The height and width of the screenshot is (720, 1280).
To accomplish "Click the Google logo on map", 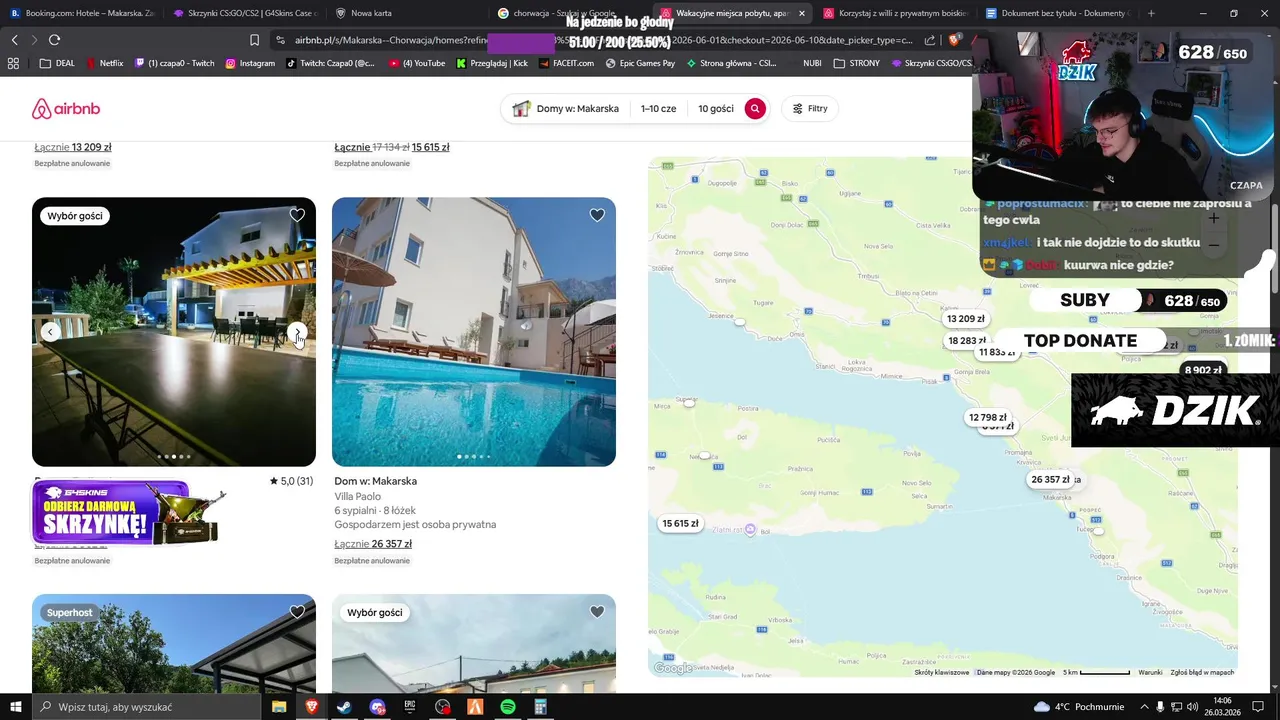I will 673,668.
